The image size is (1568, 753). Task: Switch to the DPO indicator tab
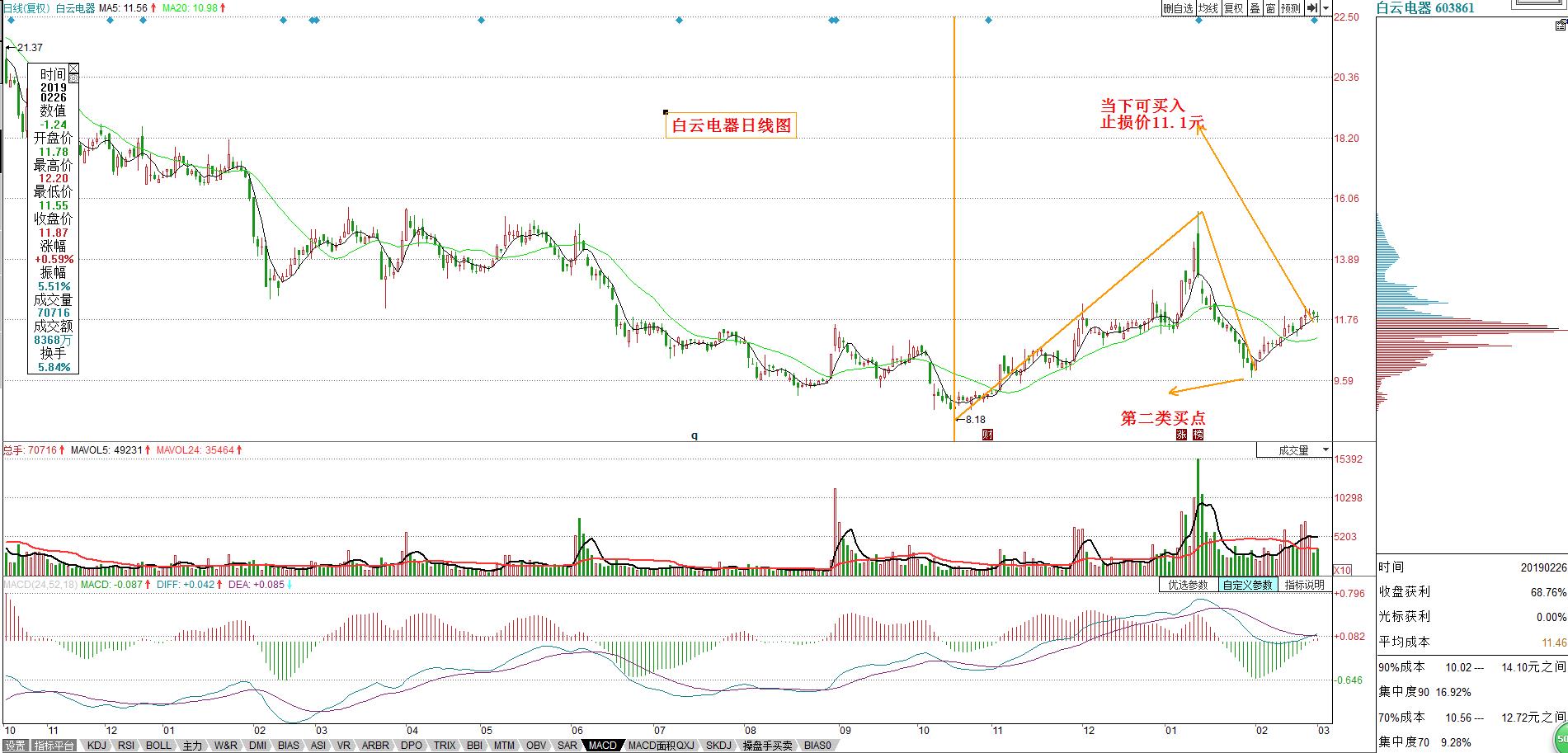point(411,746)
